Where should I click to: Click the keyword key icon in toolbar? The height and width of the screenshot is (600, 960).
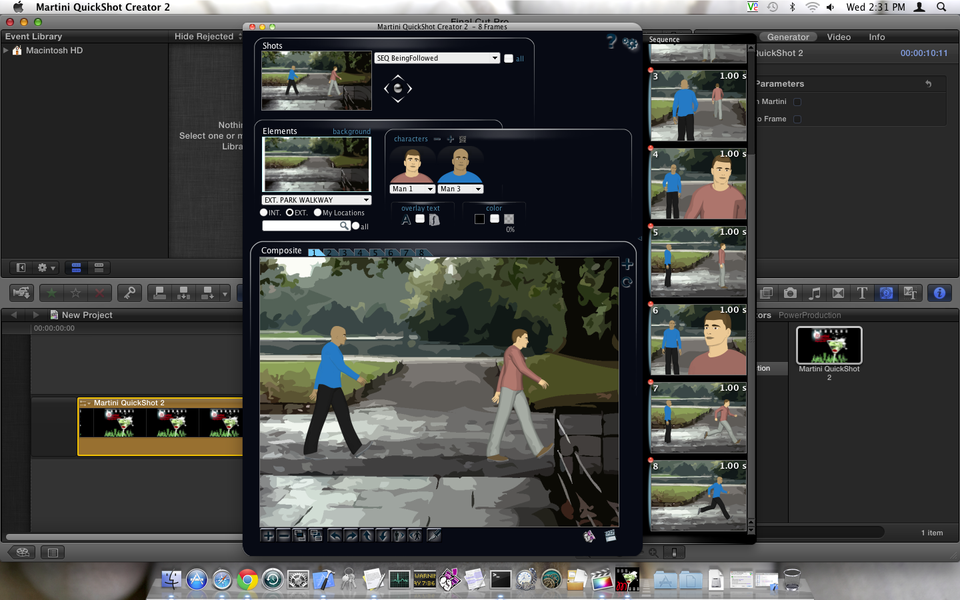(128, 293)
